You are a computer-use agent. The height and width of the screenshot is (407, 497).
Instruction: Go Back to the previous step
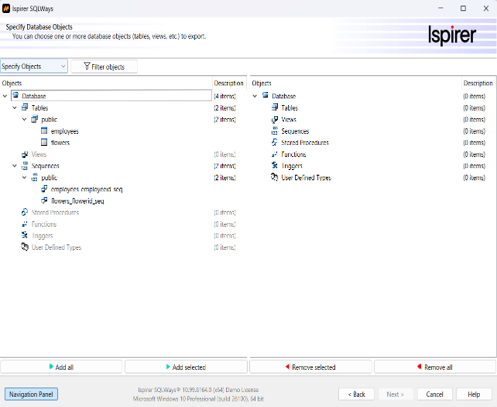[x=356, y=394]
